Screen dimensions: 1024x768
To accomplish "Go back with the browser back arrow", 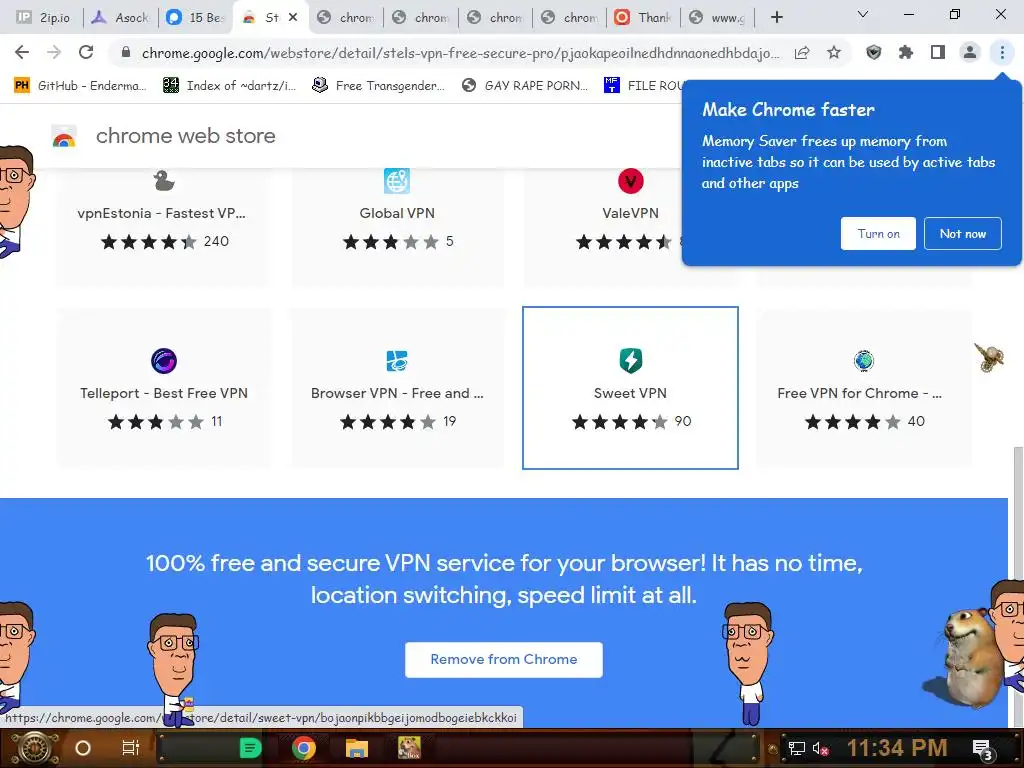I will (x=22, y=52).
